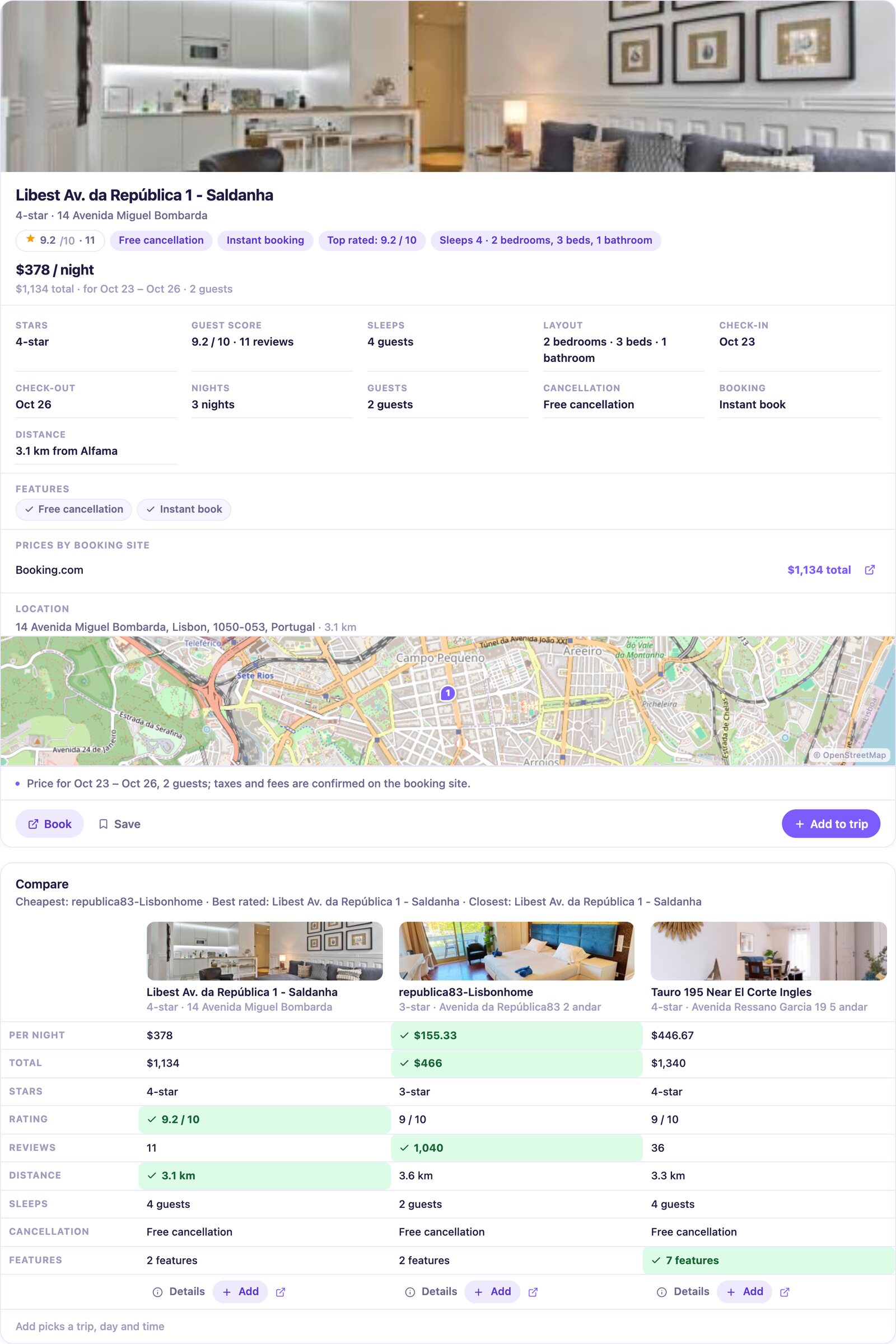The width and height of the screenshot is (896, 1344).
Task: Click the 1,040 reviews cell
Action: (516, 1148)
